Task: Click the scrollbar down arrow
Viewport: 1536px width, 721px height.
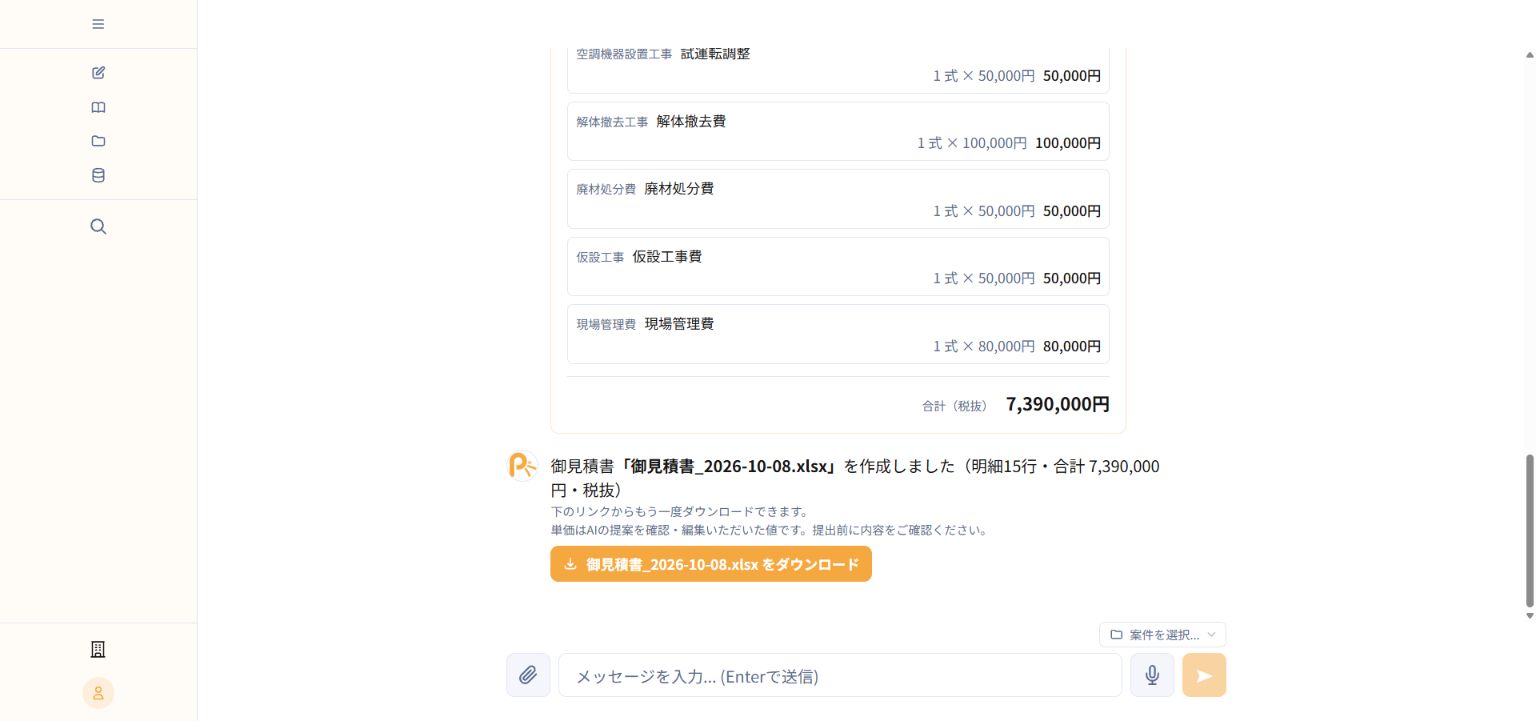Action: [1529, 615]
